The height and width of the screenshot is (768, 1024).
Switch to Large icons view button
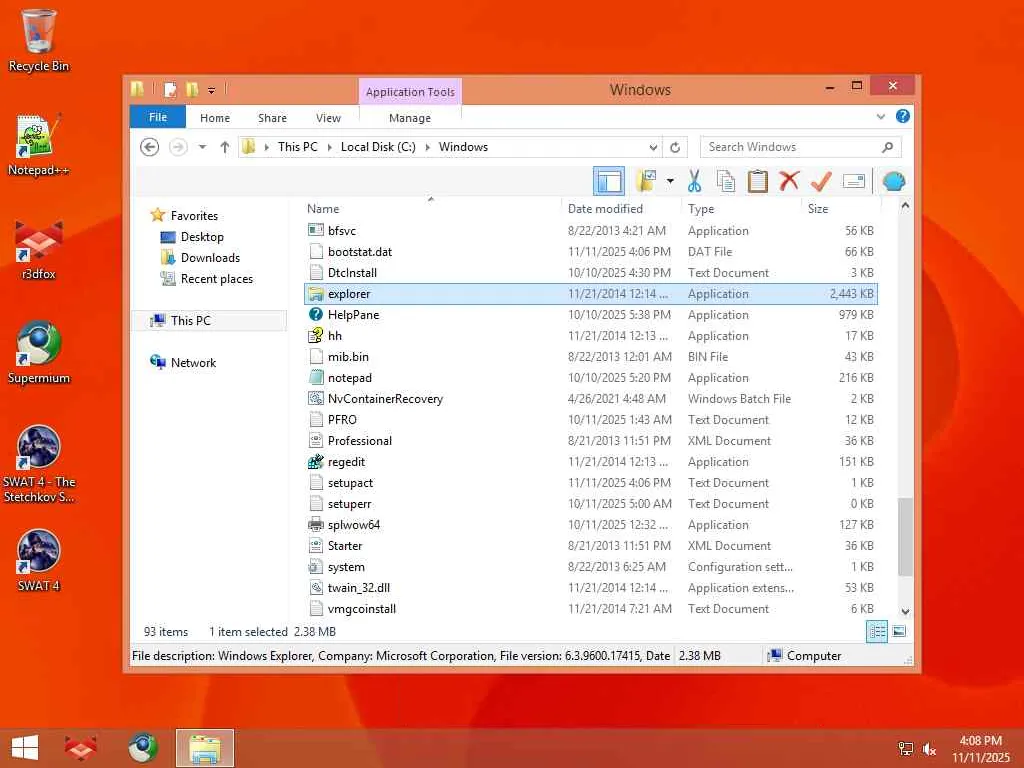[899, 632]
